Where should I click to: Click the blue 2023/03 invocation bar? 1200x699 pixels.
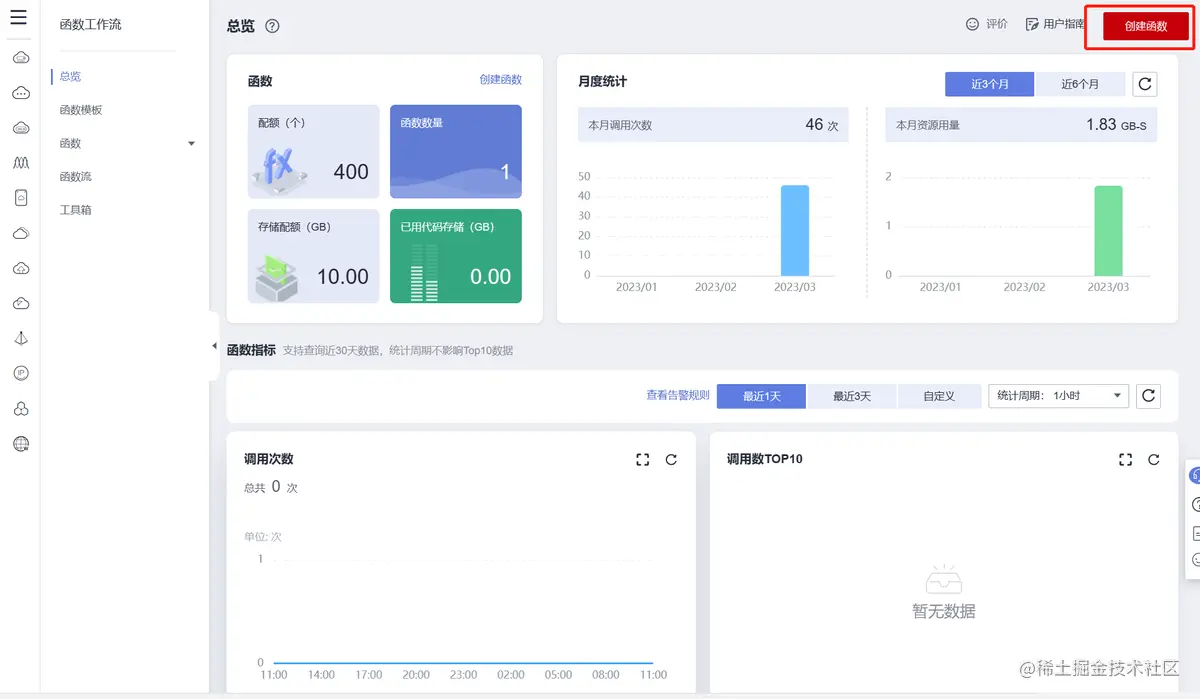tap(794, 230)
